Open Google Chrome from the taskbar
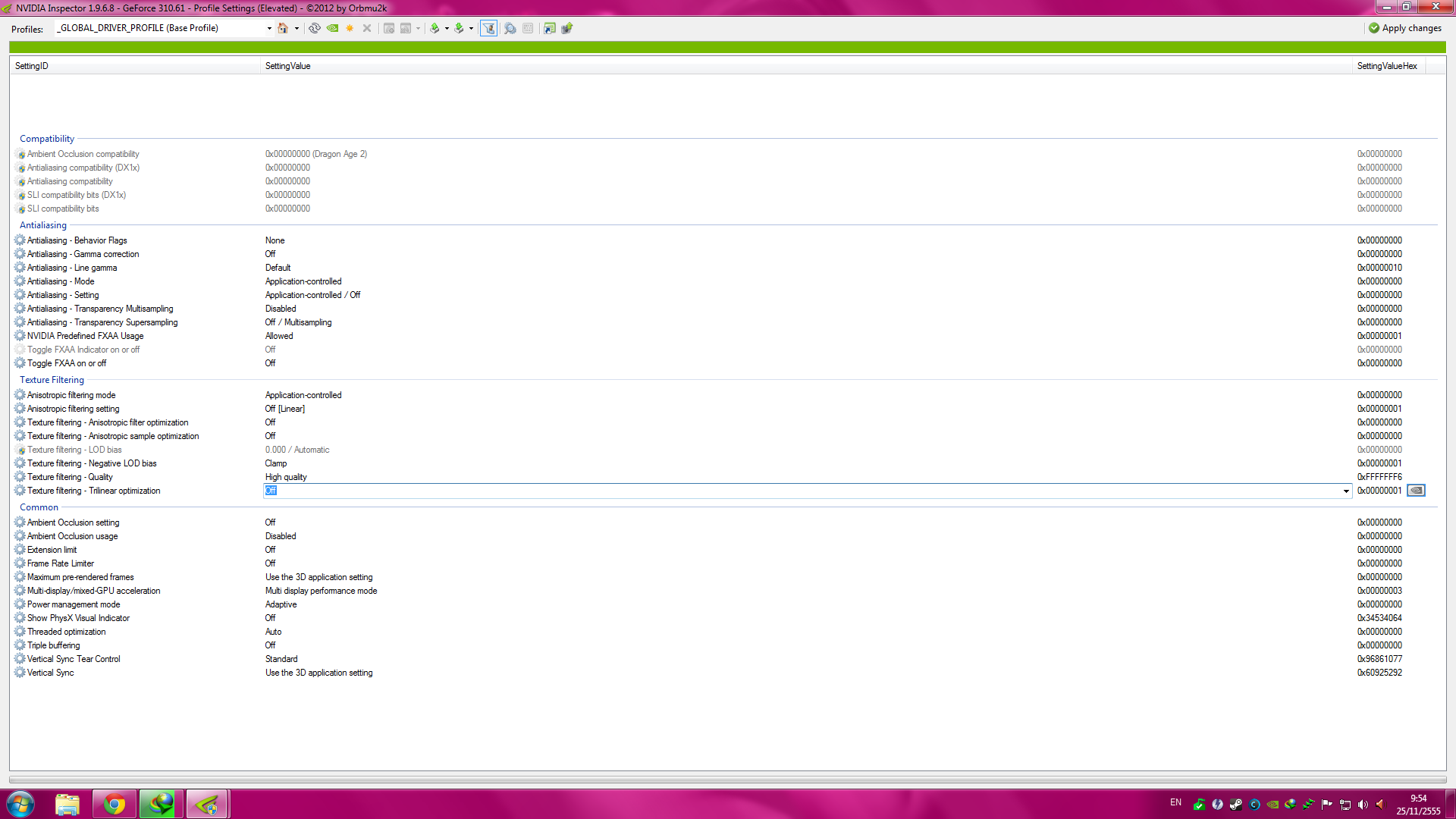Image resolution: width=1456 pixels, height=819 pixels. tap(115, 804)
